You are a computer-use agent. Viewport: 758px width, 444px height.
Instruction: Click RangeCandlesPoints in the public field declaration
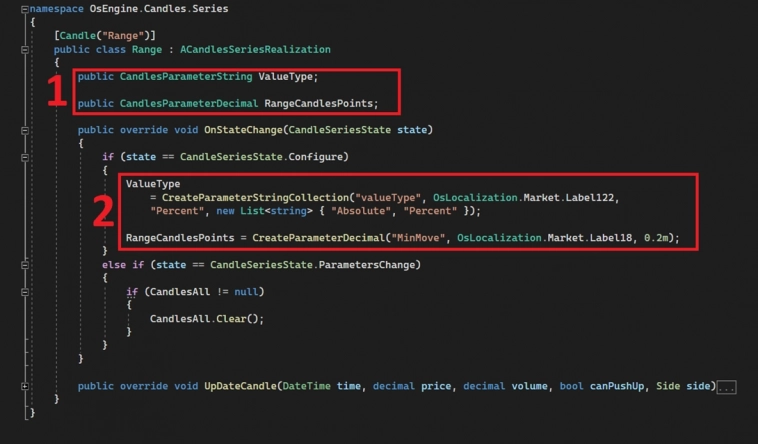[319, 104]
